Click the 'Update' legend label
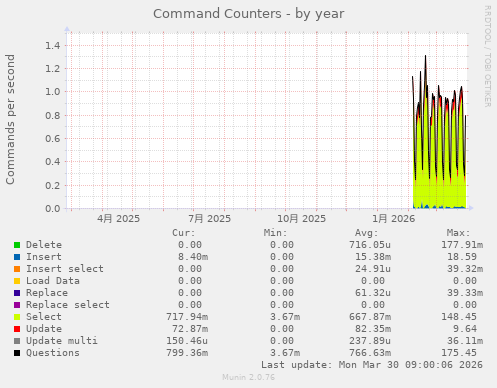This screenshot has width=497, height=388. (44, 329)
